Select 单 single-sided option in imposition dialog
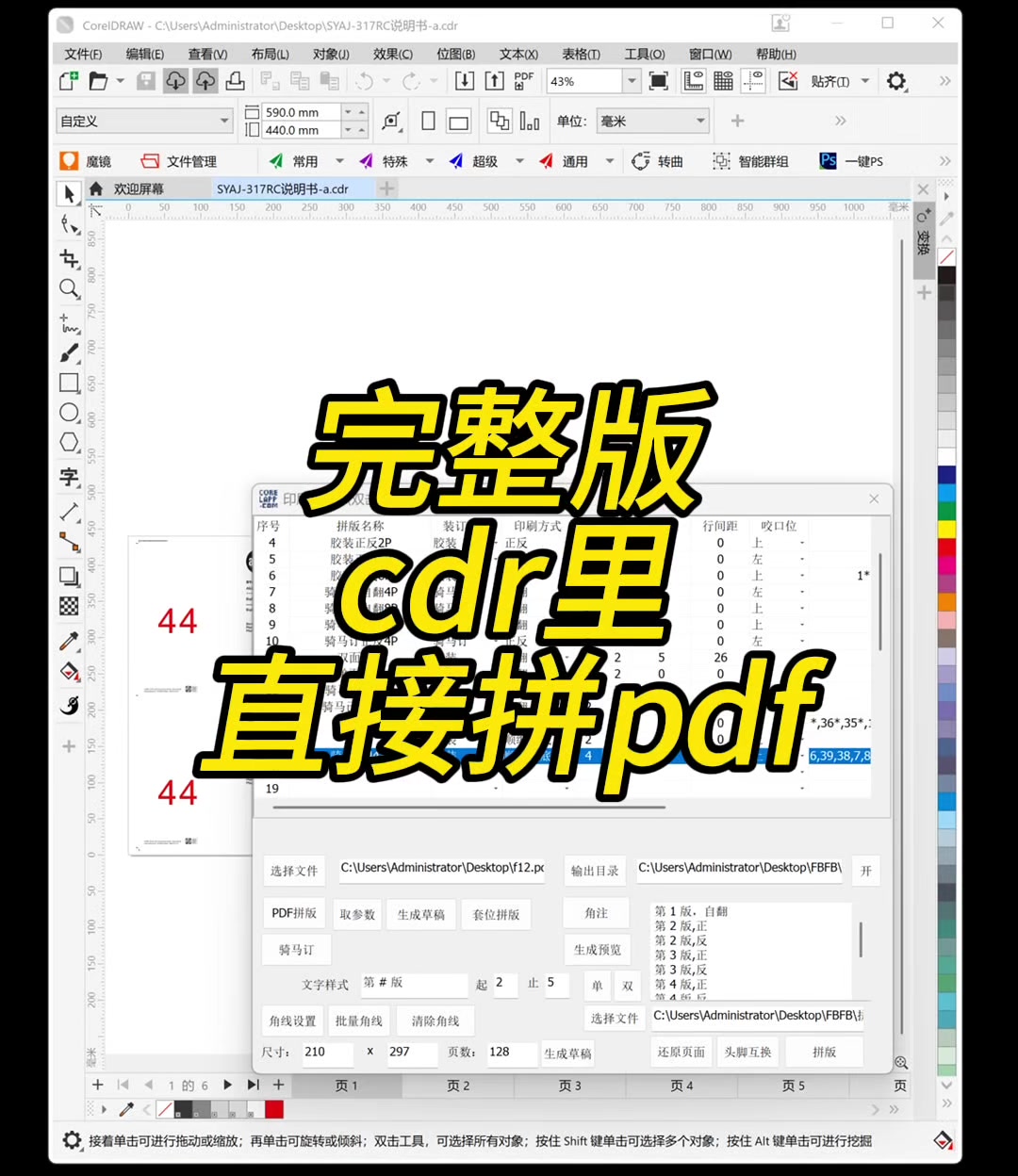 point(596,985)
